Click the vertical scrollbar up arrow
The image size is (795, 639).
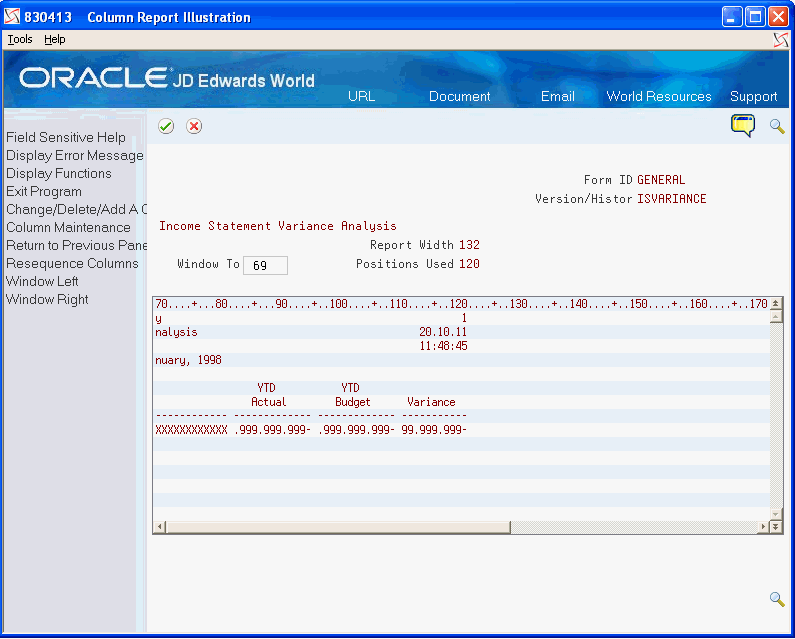pos(776,317)
